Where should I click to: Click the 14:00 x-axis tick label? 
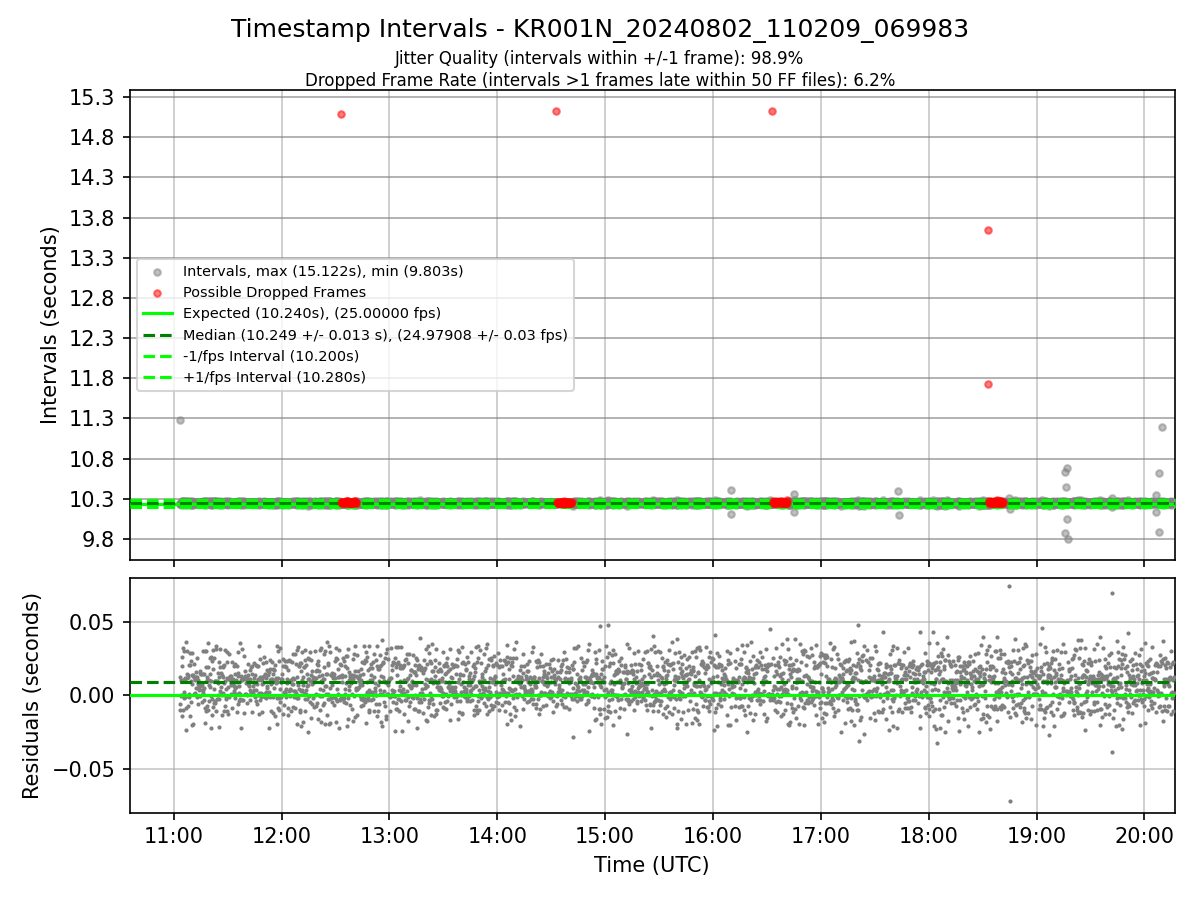[x=497, y=834]
